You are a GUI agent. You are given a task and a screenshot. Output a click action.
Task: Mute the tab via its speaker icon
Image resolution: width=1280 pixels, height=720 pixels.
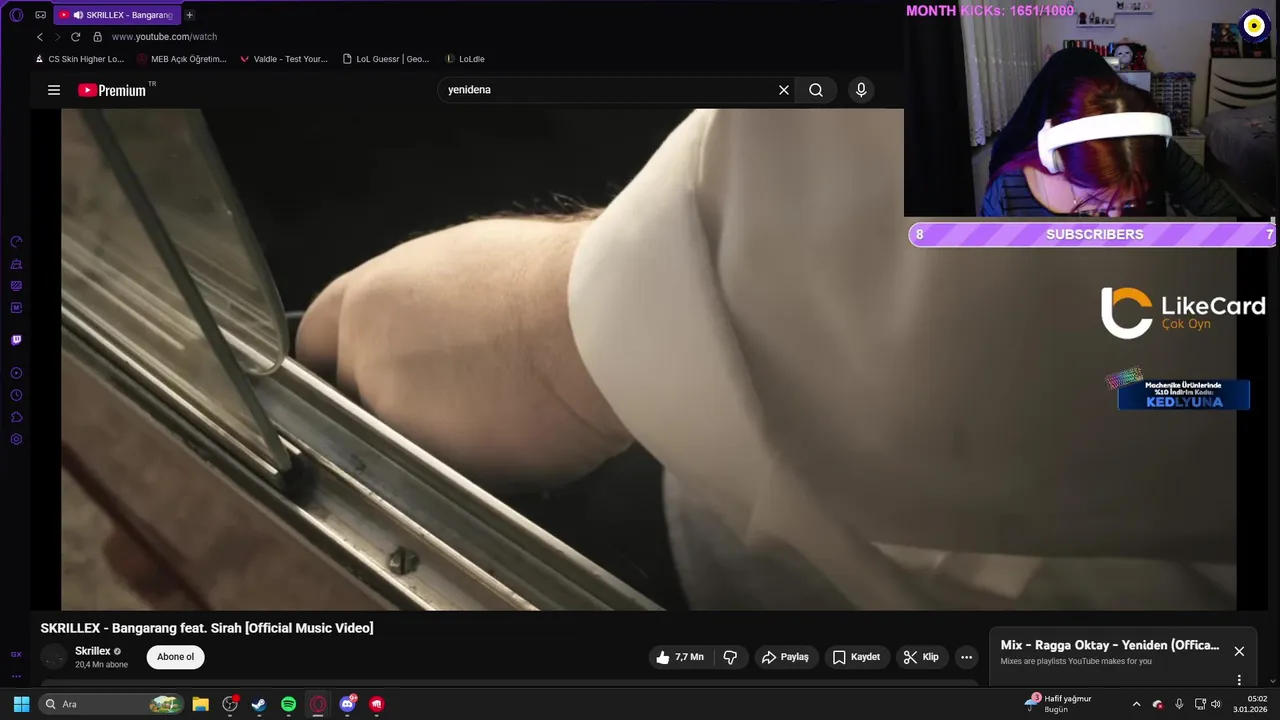pyautogui.click(x=78, y=15)
